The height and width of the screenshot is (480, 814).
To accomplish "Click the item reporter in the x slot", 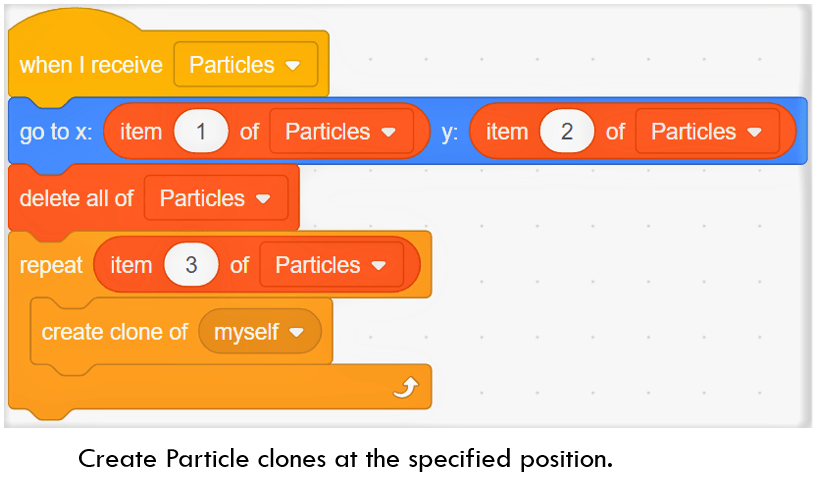I will 140,132.
